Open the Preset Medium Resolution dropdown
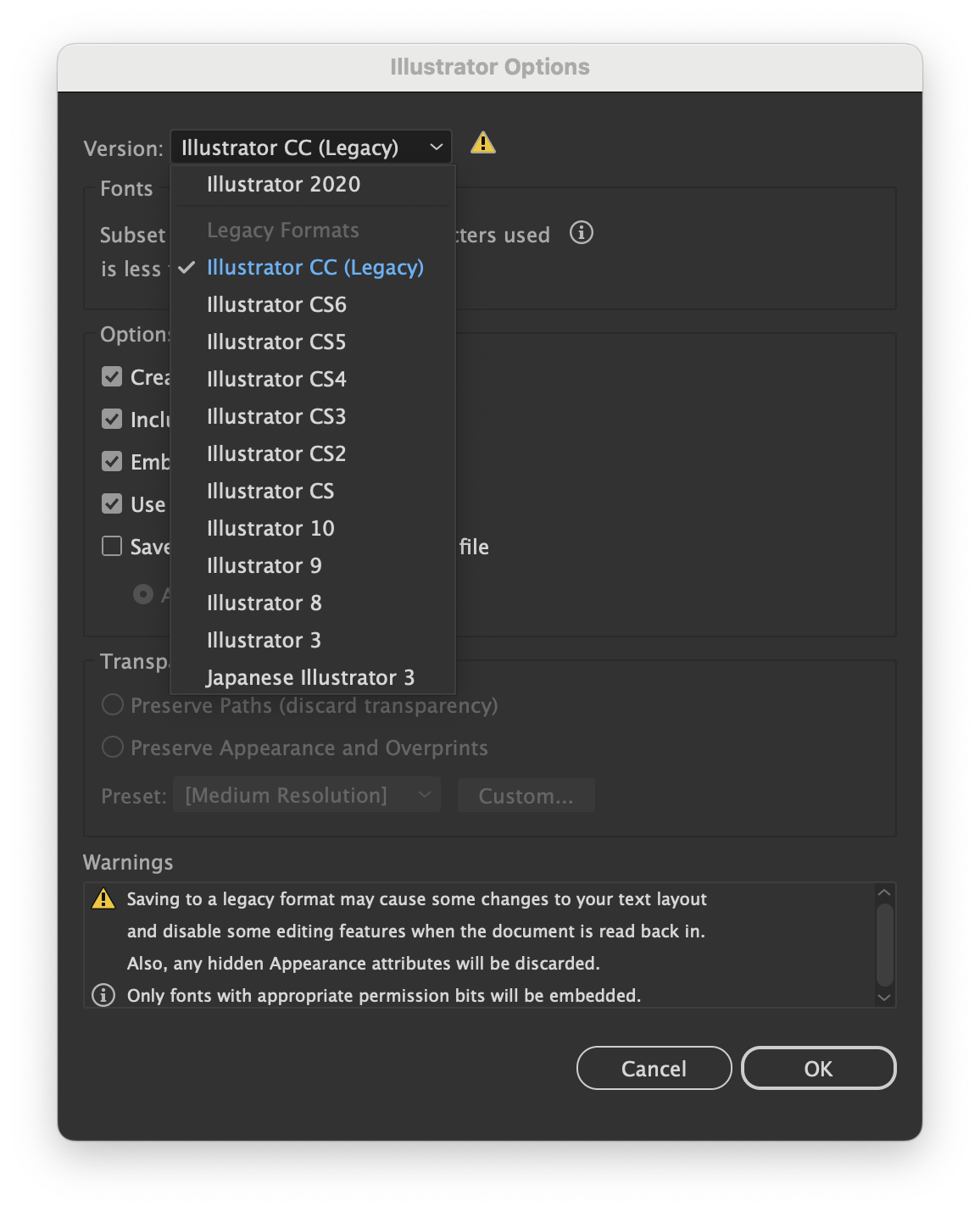The image size is (980, 1212). 307,795
